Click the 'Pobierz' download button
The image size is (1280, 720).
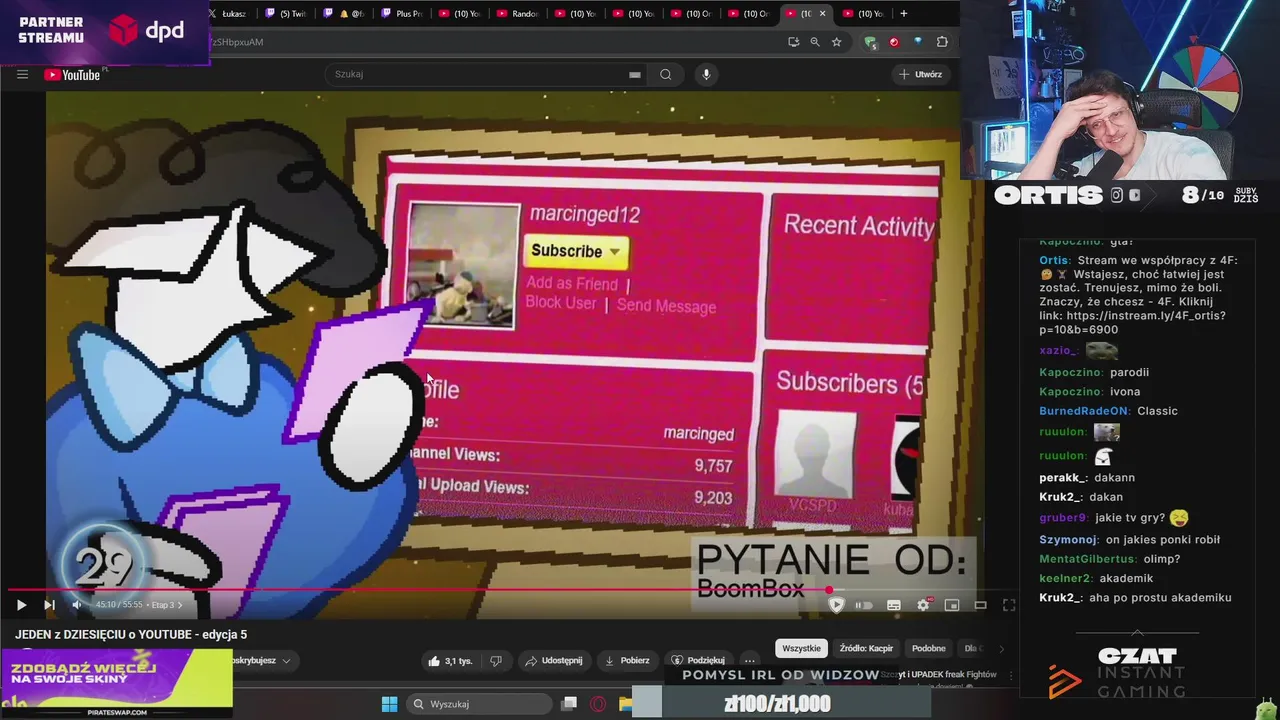point(627,661)
